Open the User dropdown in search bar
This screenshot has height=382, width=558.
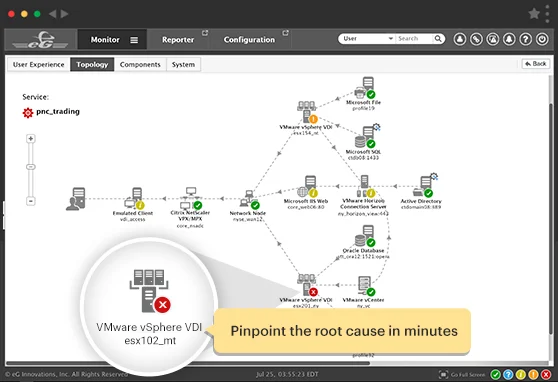pos(367,38)
